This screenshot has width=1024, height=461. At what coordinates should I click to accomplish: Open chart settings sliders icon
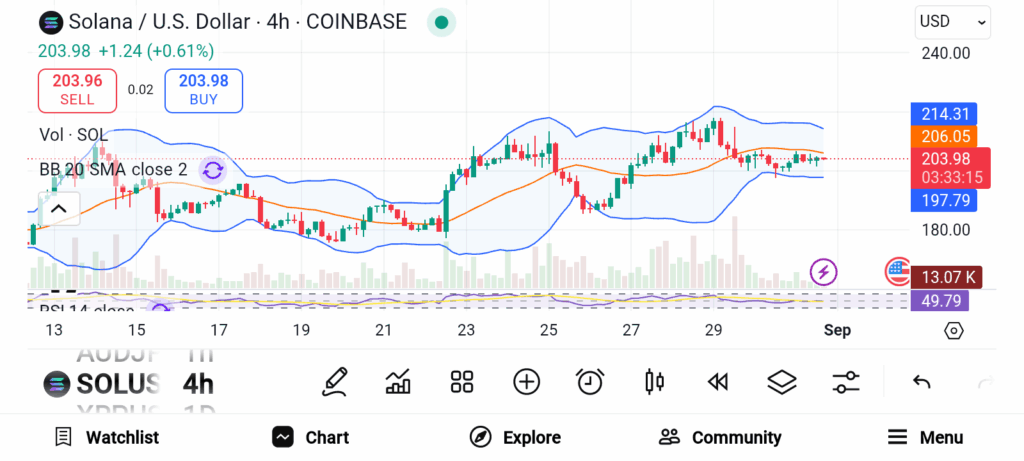(x=846, y=381)
